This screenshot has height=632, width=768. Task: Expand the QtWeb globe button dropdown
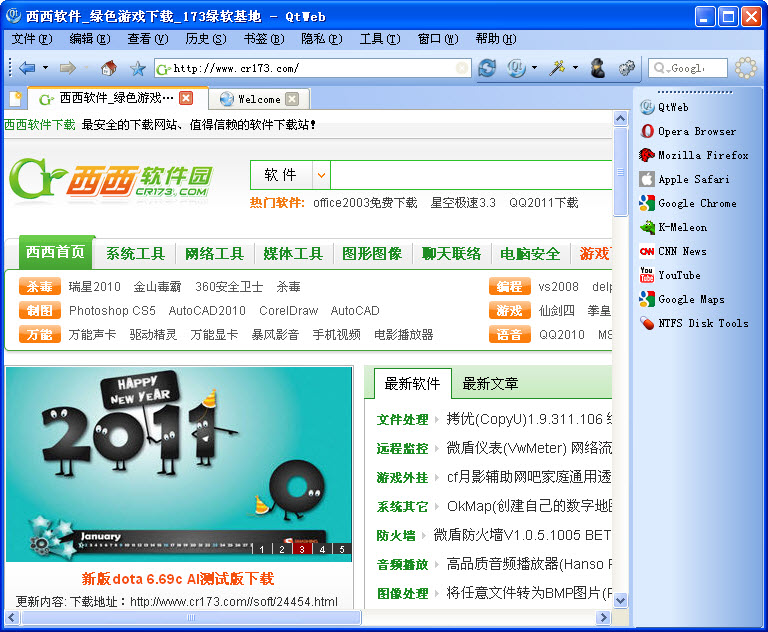(x=534, y=68)
